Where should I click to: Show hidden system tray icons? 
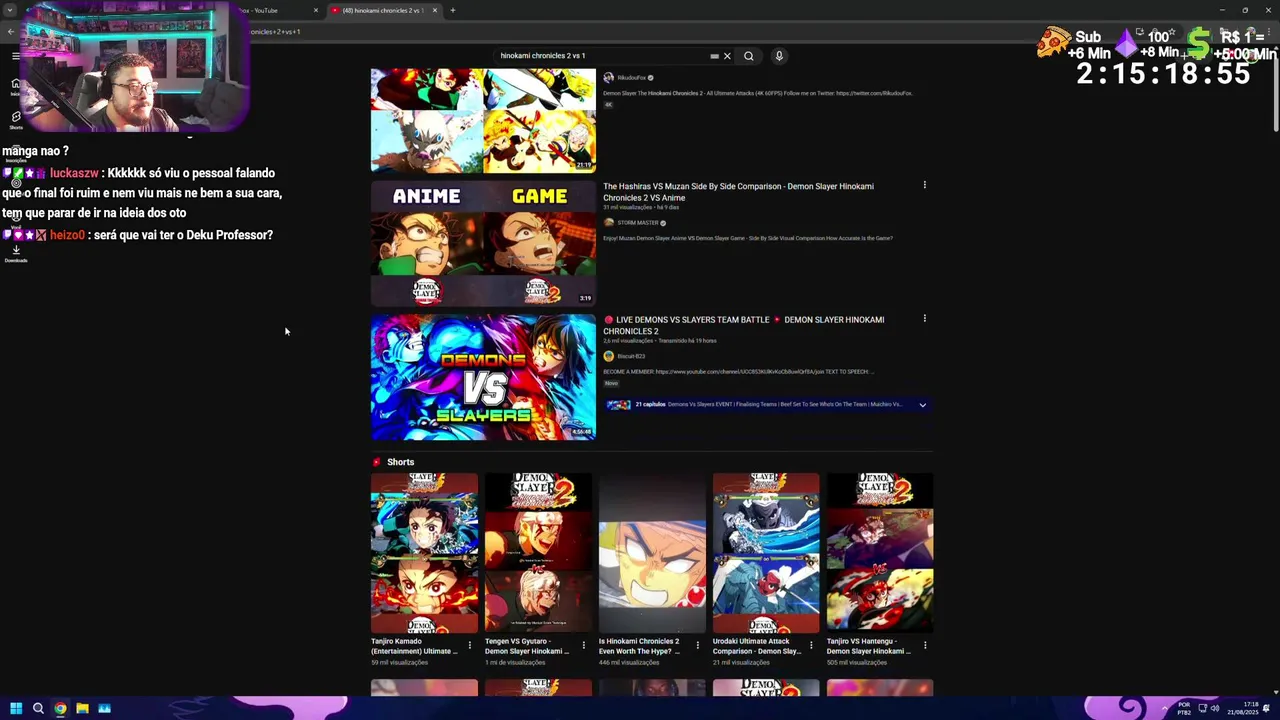1164,709
